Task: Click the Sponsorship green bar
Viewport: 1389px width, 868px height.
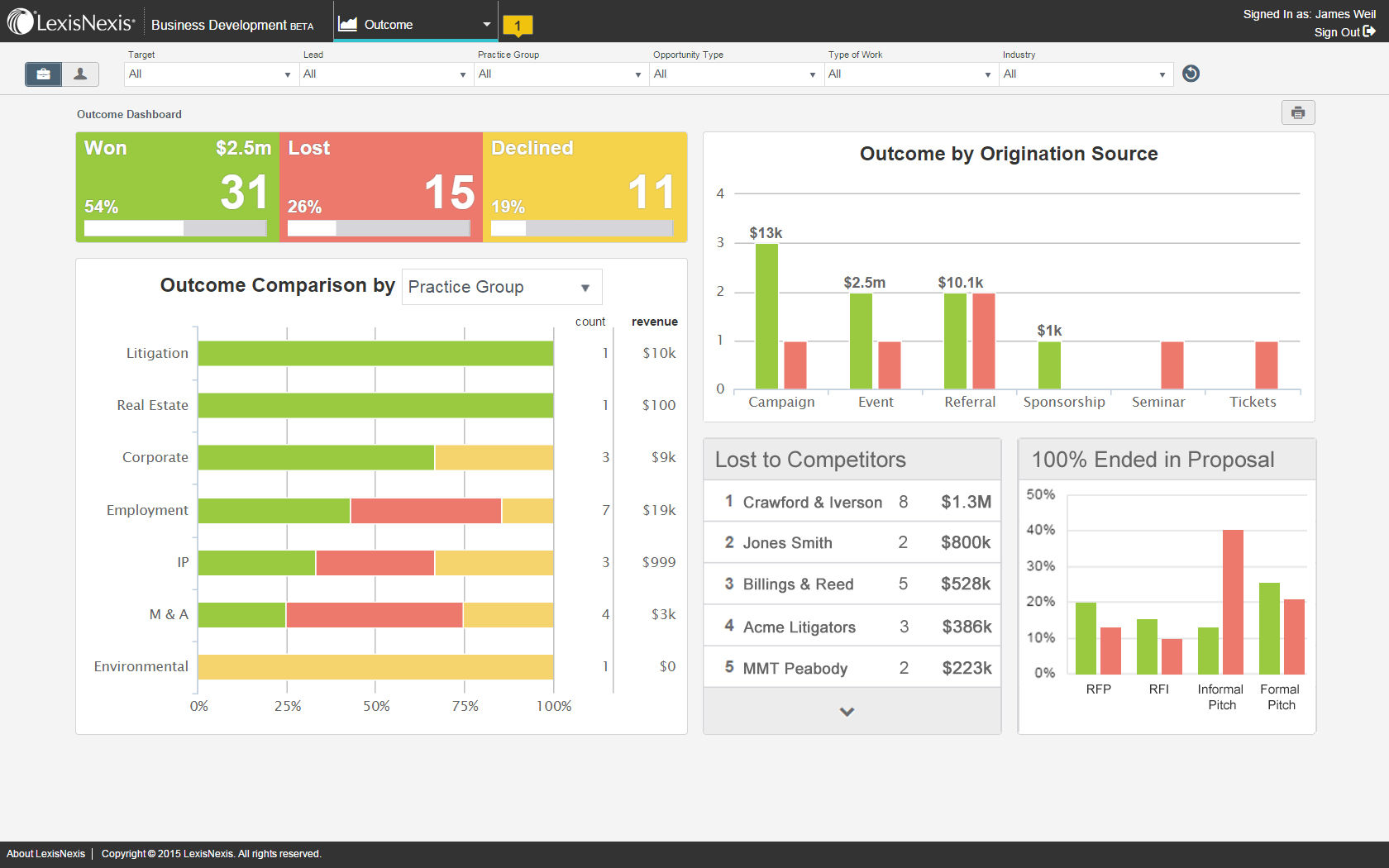Action: (1049, 365)
